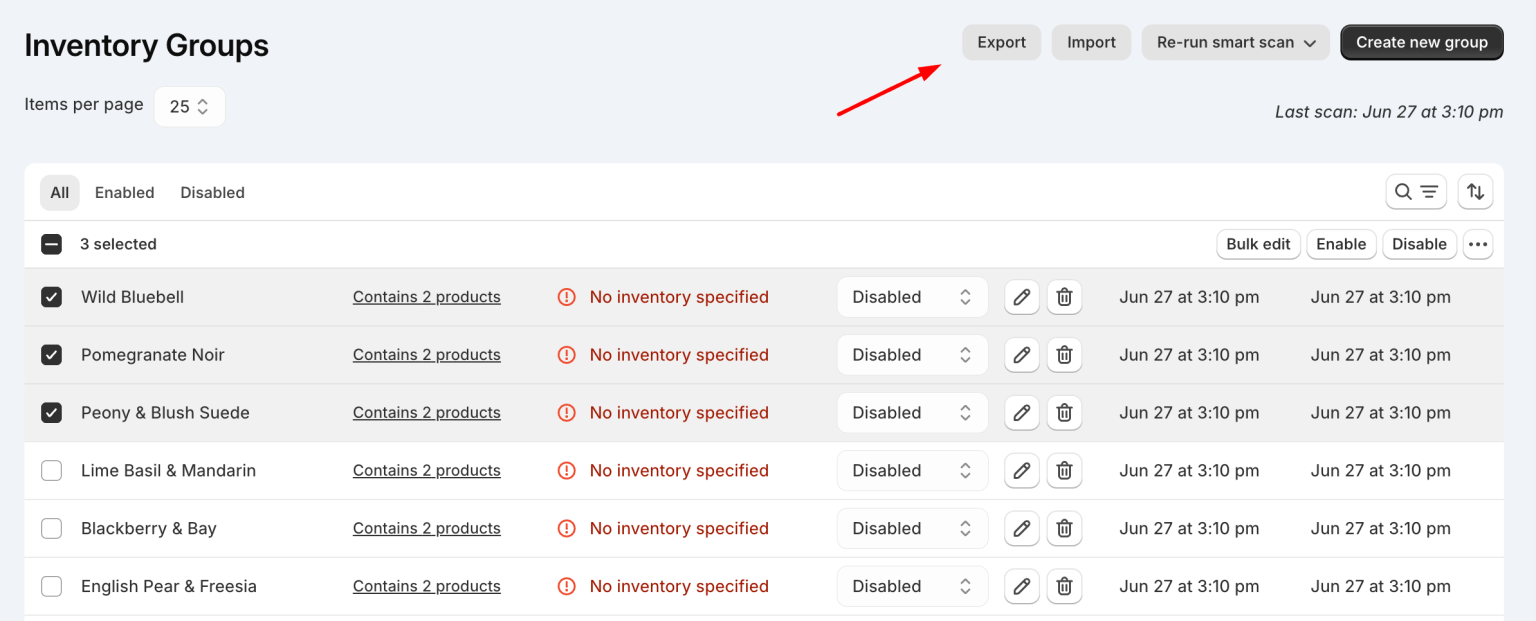The width and height of the screenshot is (1536, 621).
Task: Click the Create new group button
Action: [x=1421, y=42]
